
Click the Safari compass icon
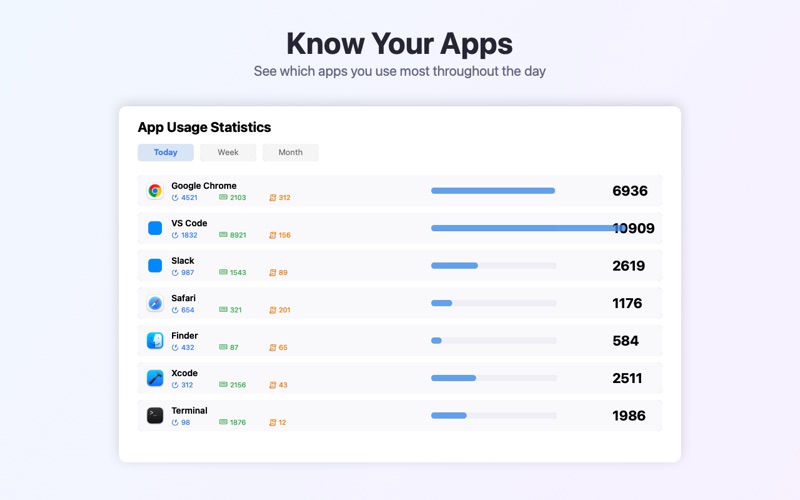pyautogui.click(x=155, y=303)
